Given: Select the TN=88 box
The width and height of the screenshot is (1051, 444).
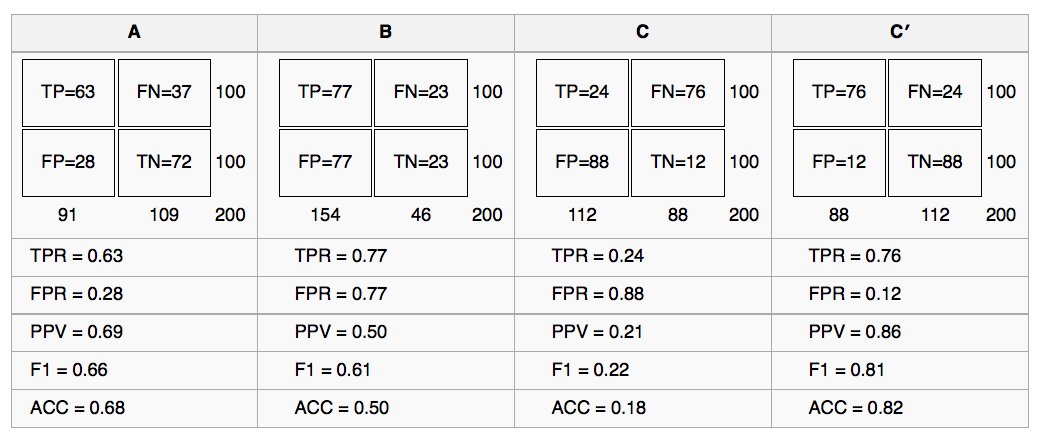Looking at the screenshot, I should point(935,161).
